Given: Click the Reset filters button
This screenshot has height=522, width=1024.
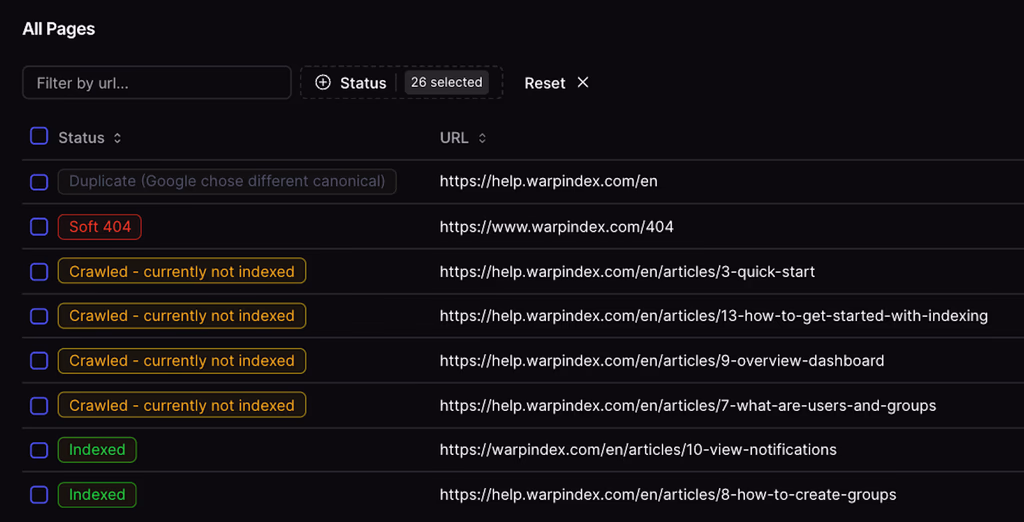Looking at the screenshot, I should click(x=556, y=82).
